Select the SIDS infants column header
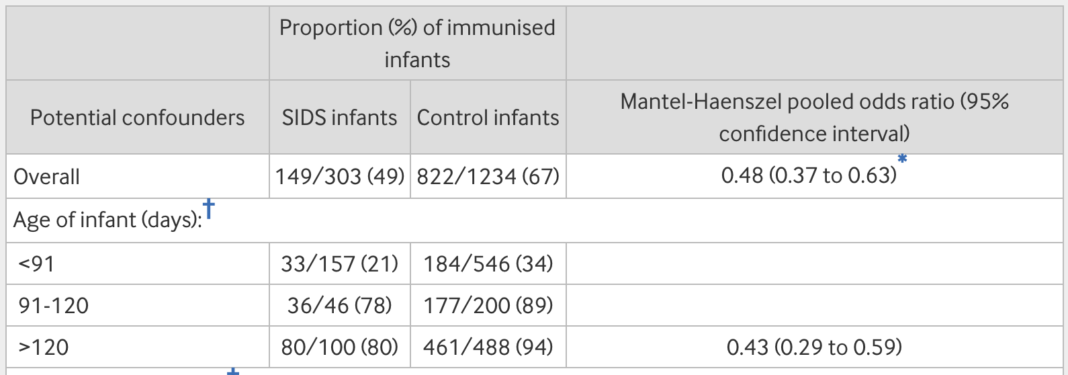 [339, 118]
